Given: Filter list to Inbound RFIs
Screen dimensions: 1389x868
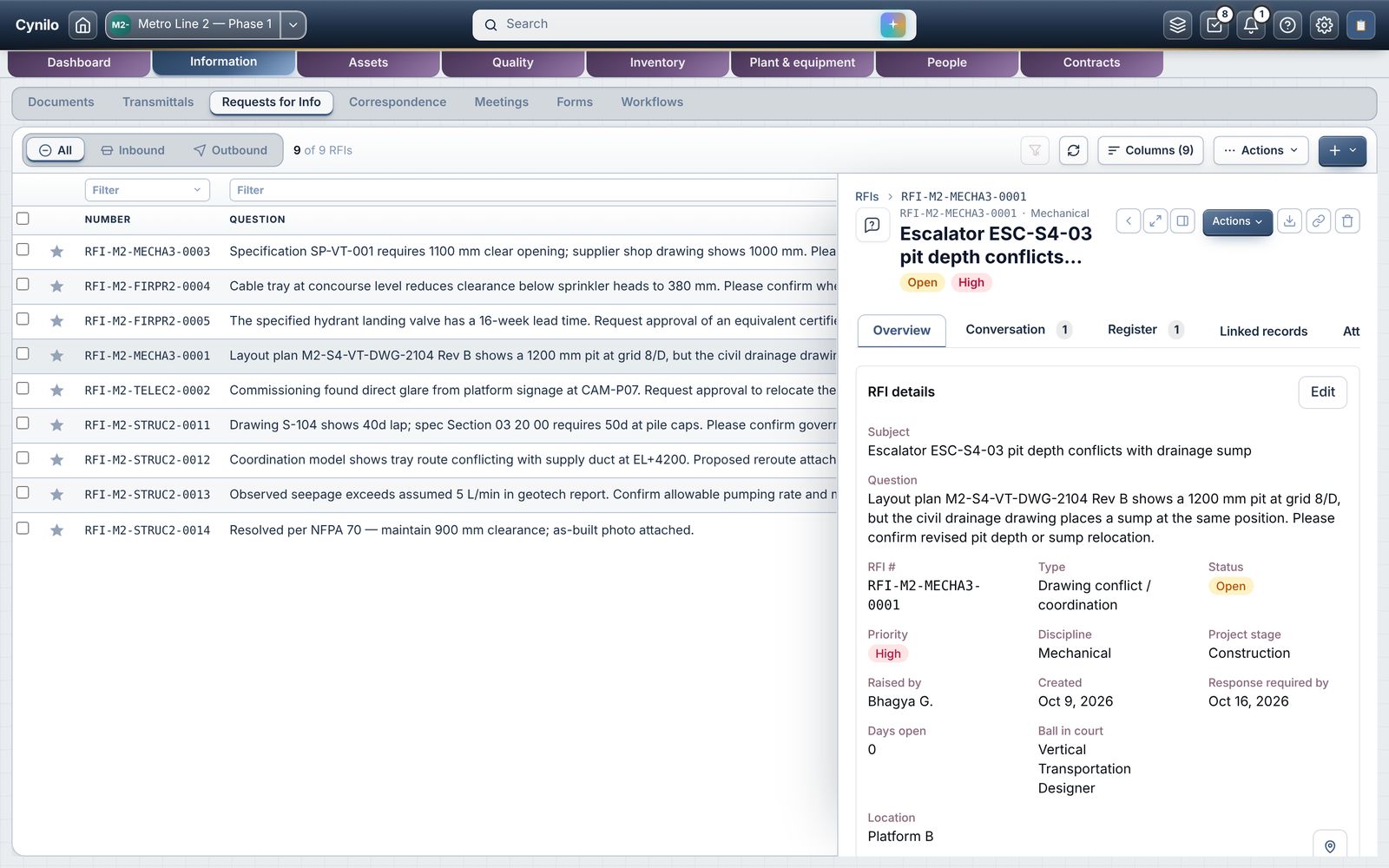Looking at the screenshot, I should pyautogui.click(x=133, y=150).
